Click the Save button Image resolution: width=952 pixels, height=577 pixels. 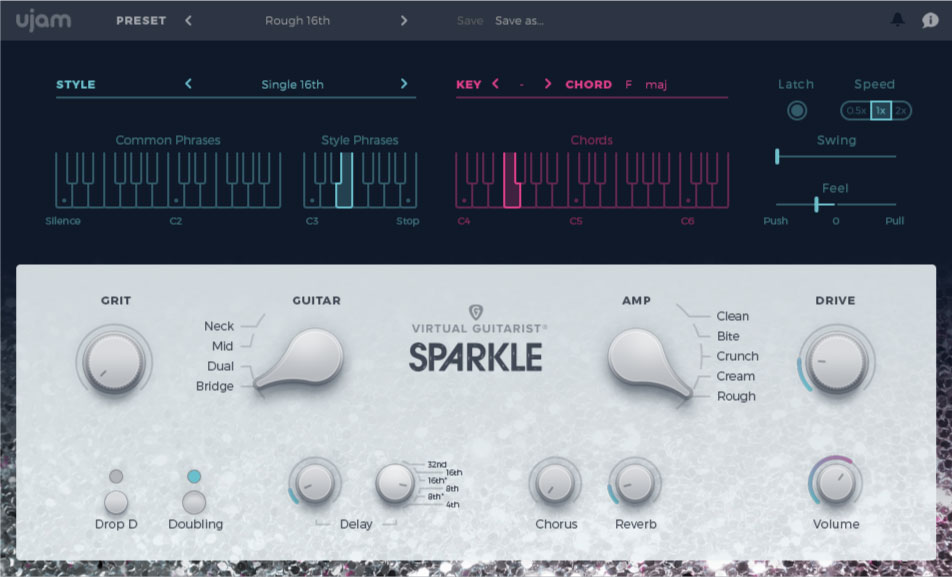click(470, 21)
